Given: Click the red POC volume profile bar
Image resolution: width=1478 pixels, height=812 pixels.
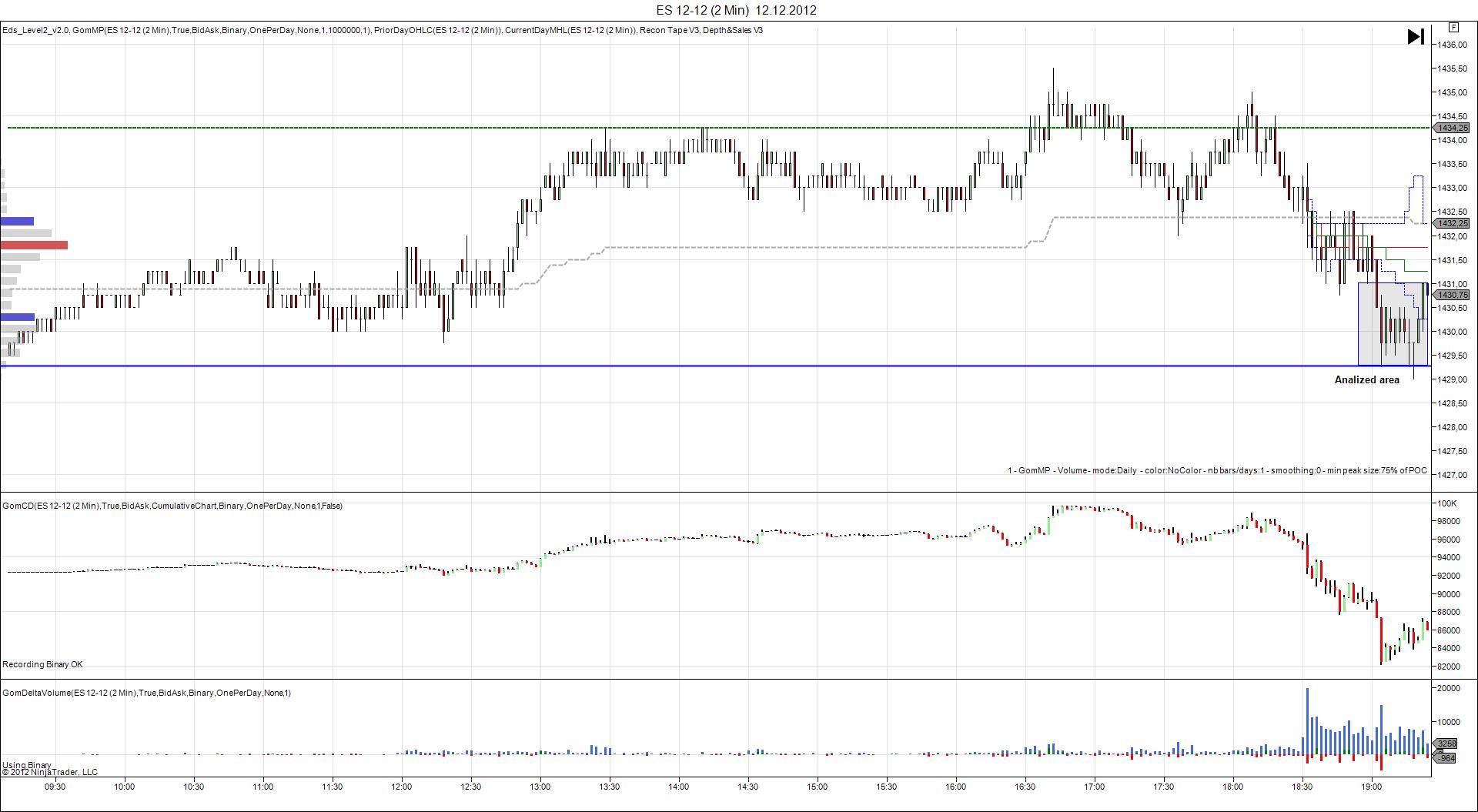Looking at the screenshot, I should [34, 246].
